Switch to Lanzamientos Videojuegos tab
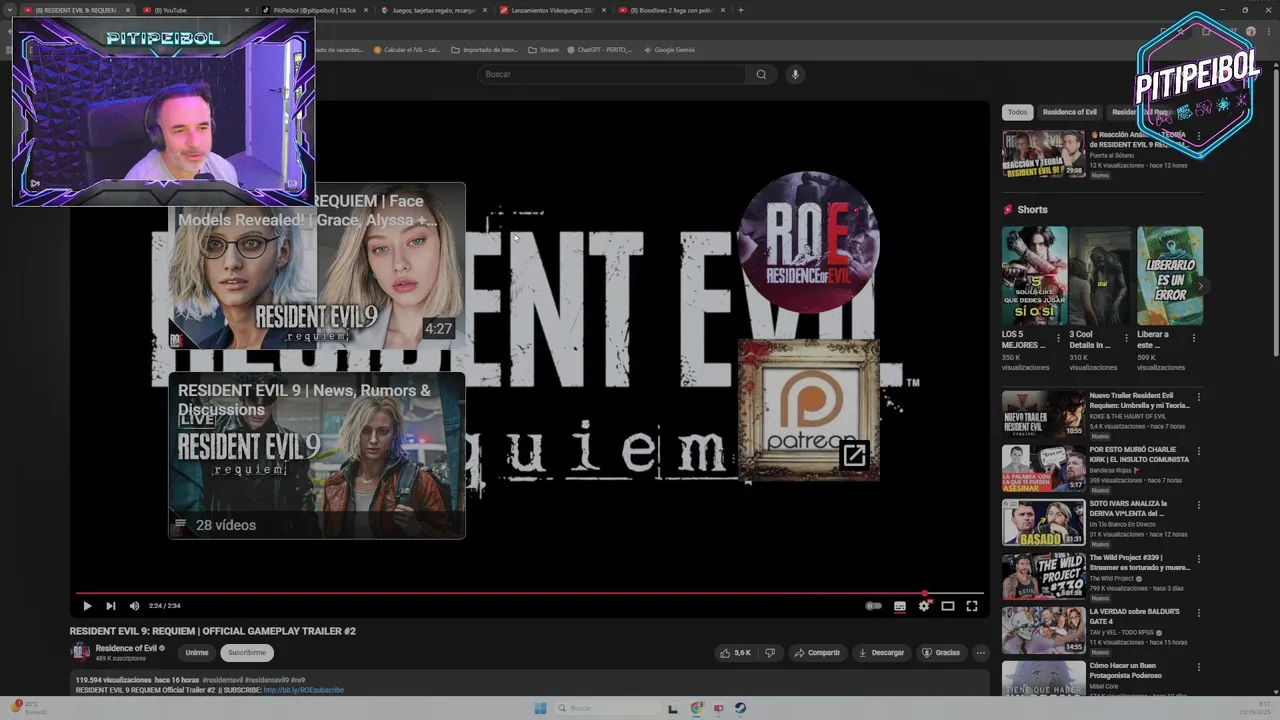The width and height of the screenshot is (1280, 720). 551,10
